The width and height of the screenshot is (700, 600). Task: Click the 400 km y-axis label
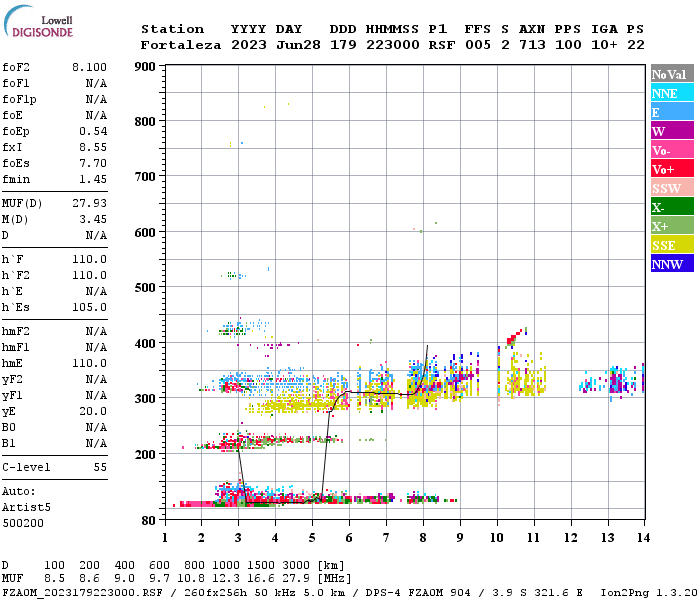145,343
